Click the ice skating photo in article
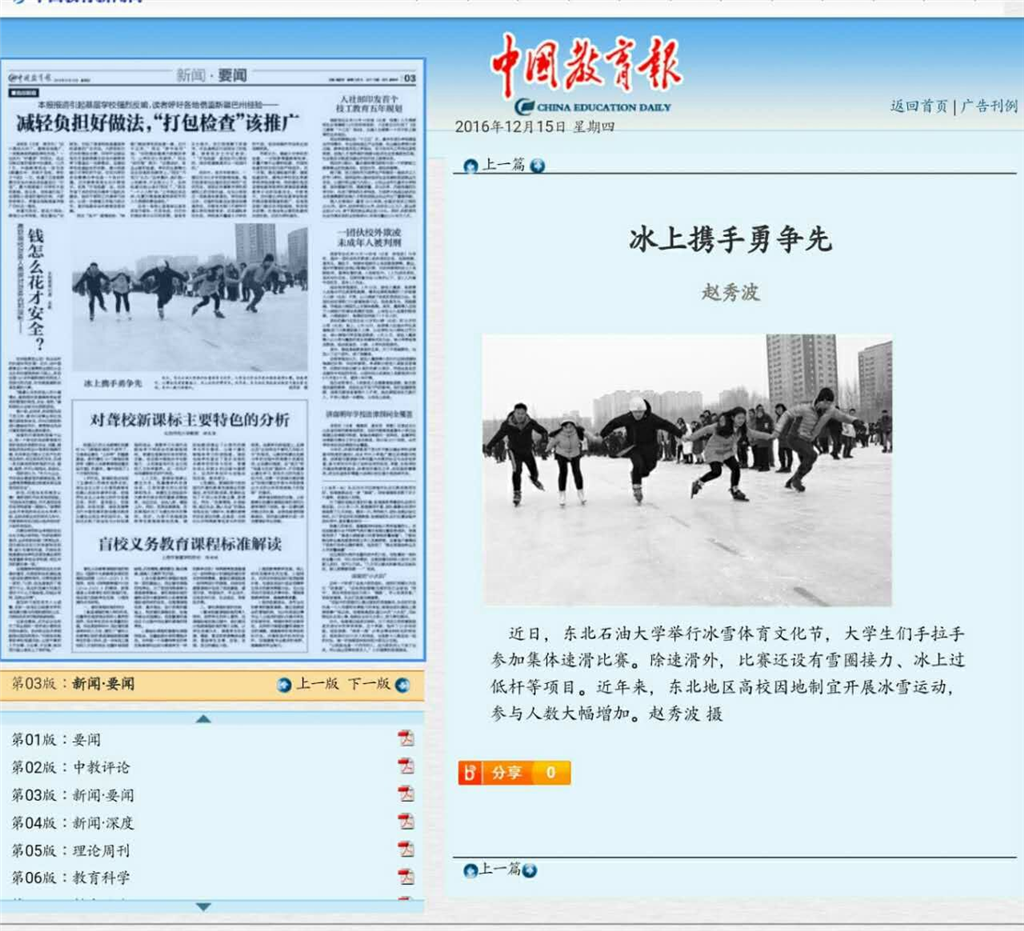1024x931 pixels. click(687, 470)
